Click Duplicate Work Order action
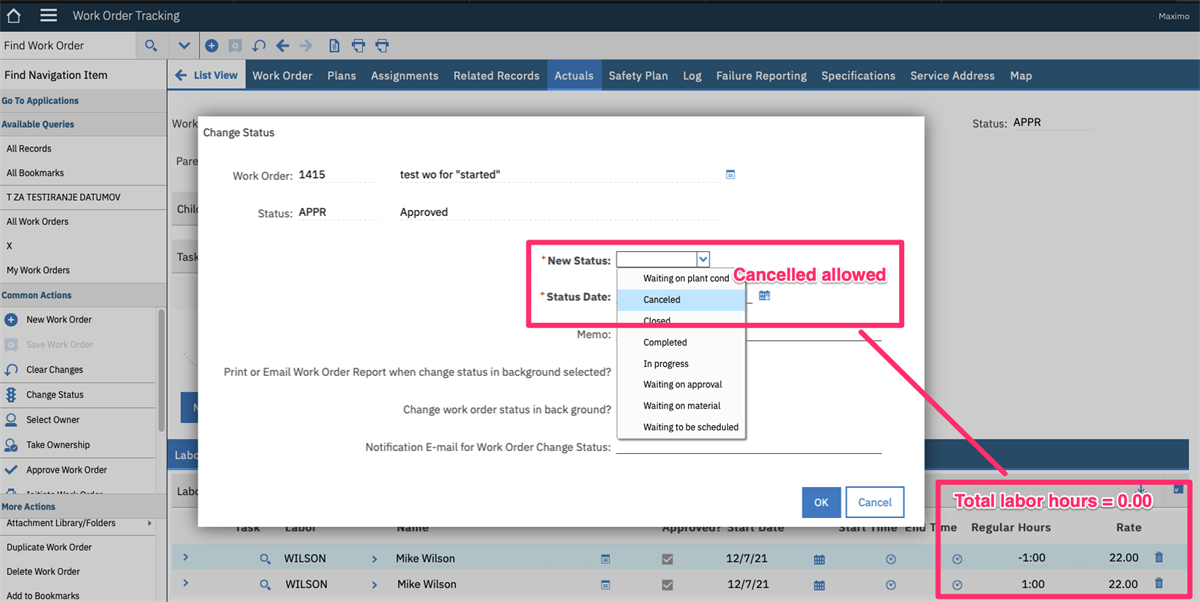Image resolution: width=1200 pixels, height=602 pixels. [x=49, y=548]
